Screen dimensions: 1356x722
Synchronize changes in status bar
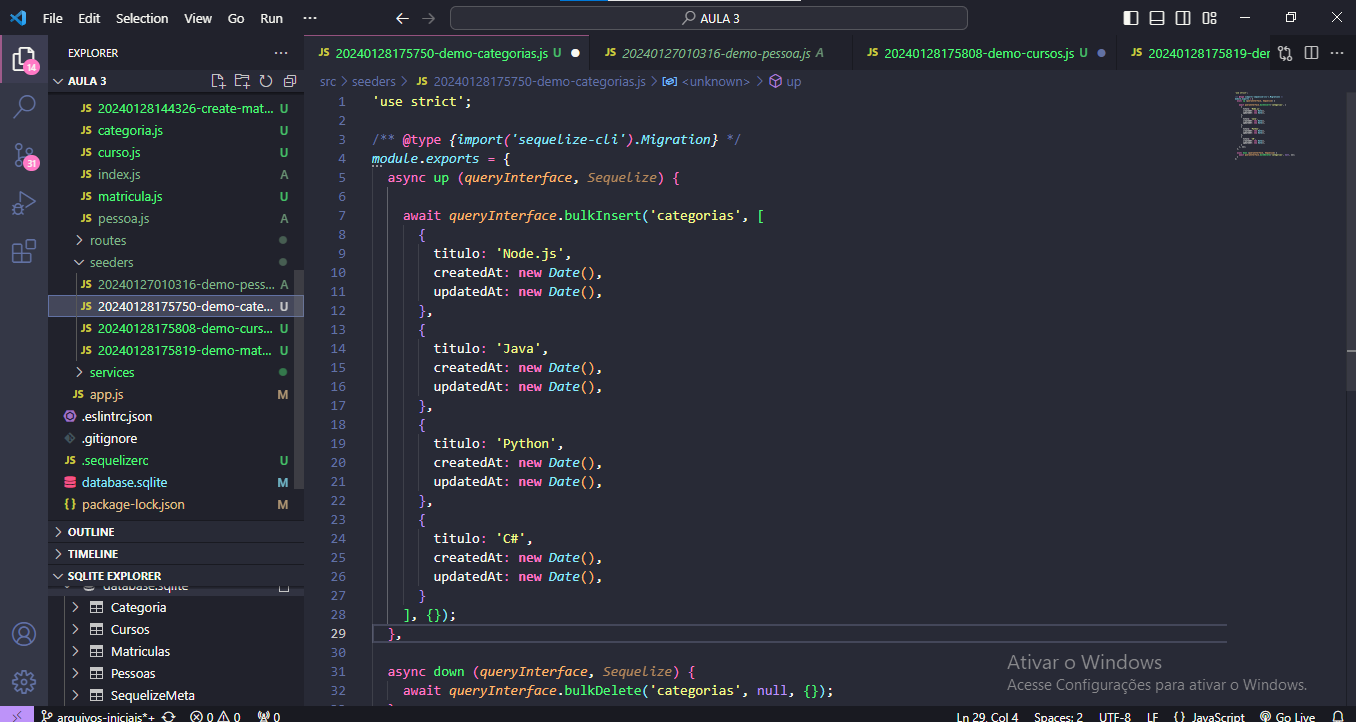(x=169, y=716)
